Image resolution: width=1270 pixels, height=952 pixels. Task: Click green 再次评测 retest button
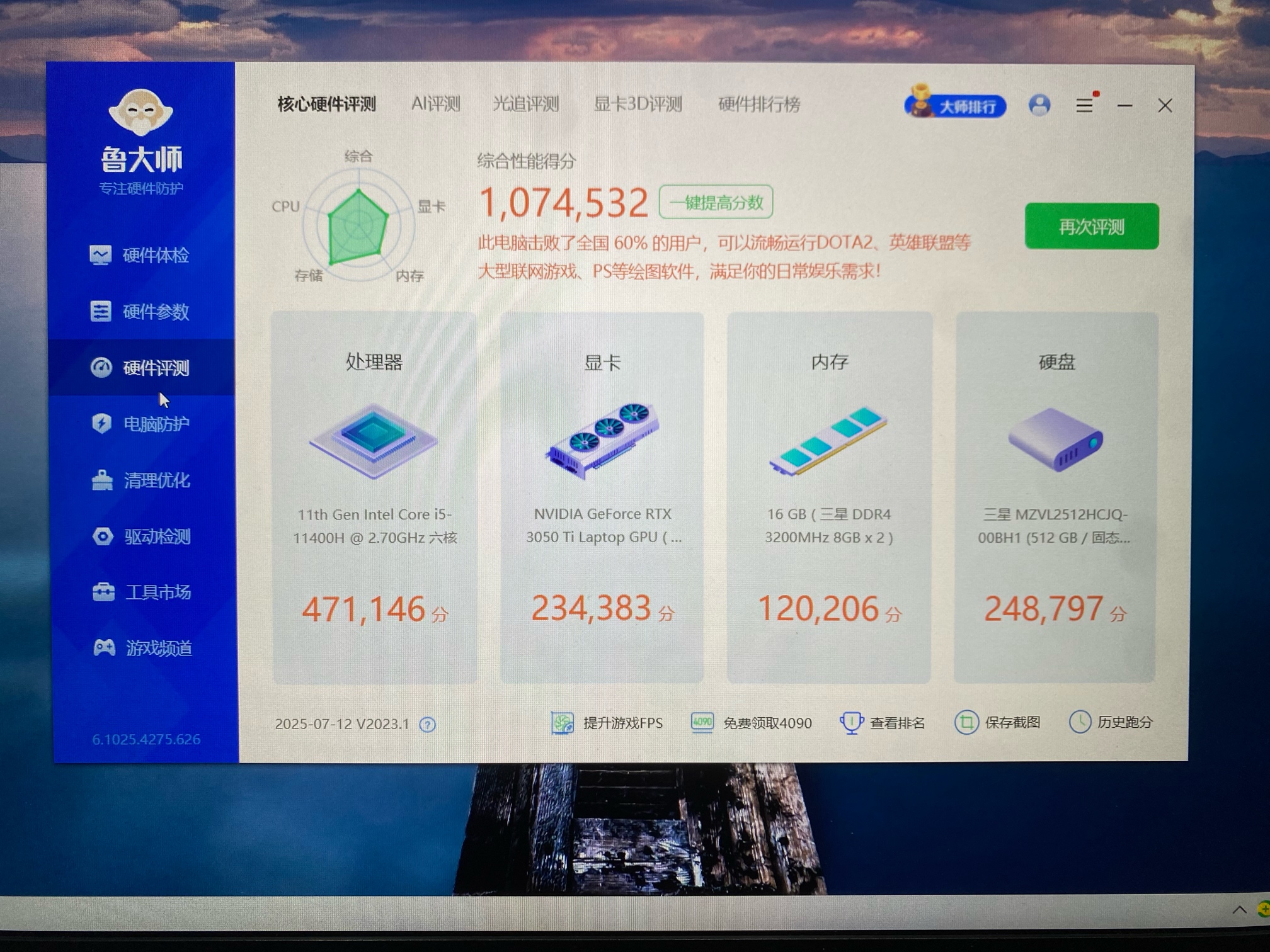tap(1091, 227)
